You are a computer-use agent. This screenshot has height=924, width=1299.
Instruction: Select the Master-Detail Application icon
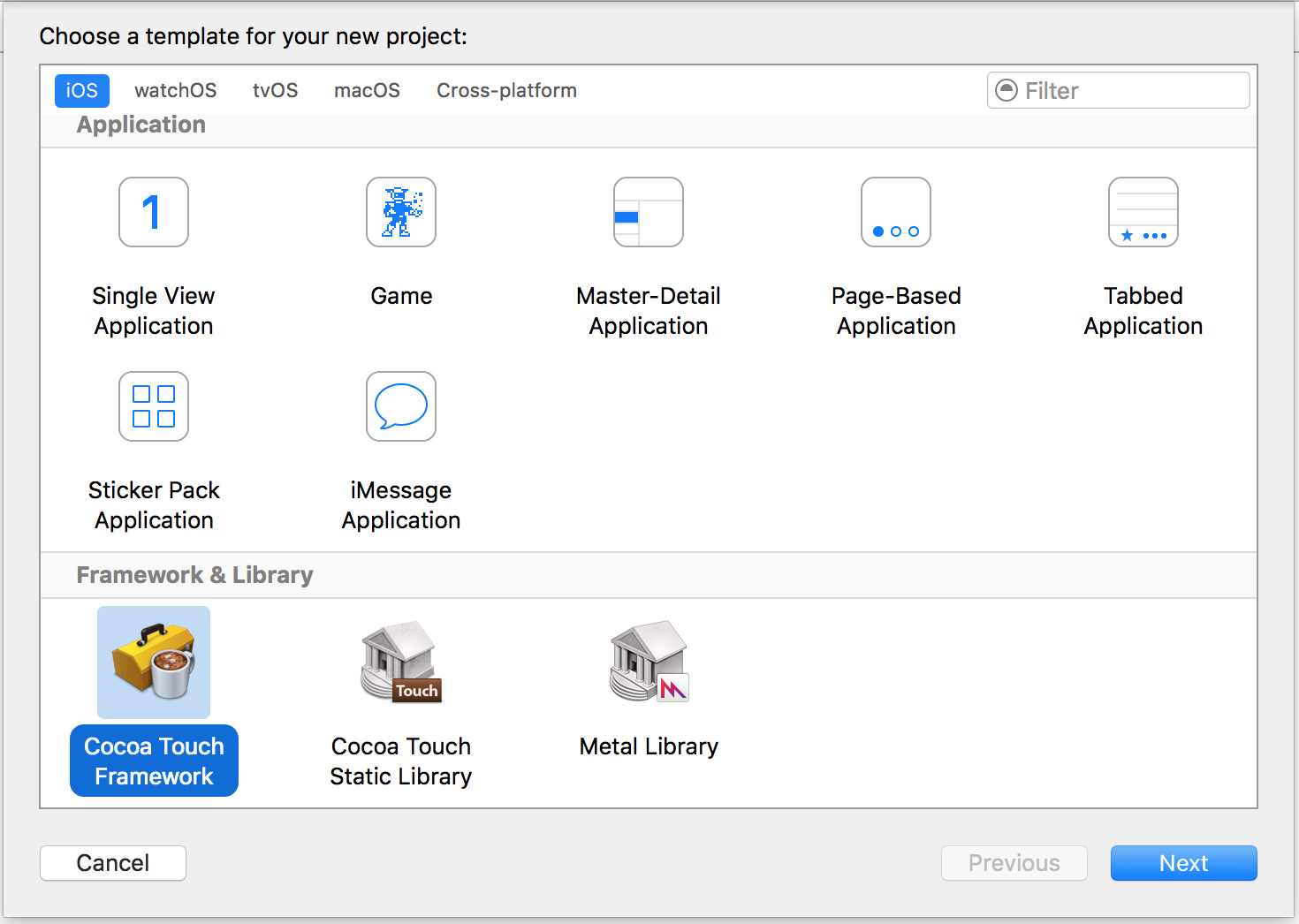point(649,212)
